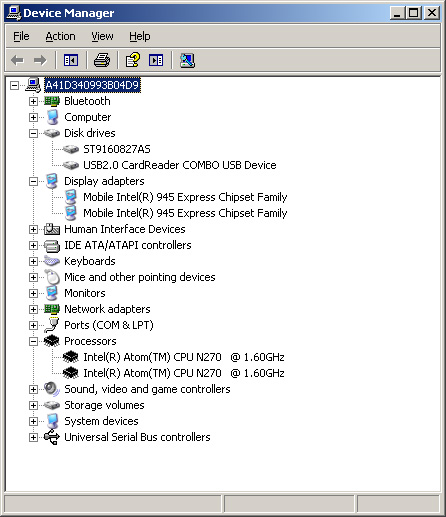
Task: Click Scan for hardware changes icon
Action: [x=187, y=60]
